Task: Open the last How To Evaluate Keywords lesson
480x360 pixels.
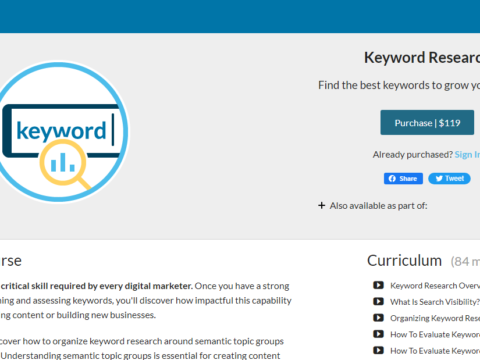Action: [435, 351]
